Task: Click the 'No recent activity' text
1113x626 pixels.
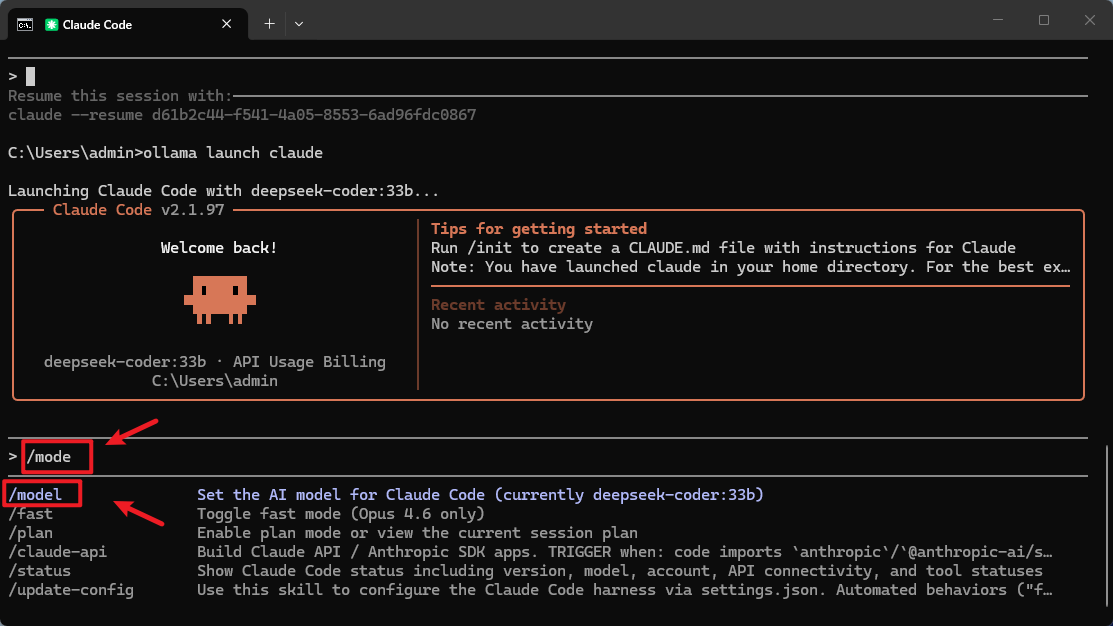Action: 512,324
